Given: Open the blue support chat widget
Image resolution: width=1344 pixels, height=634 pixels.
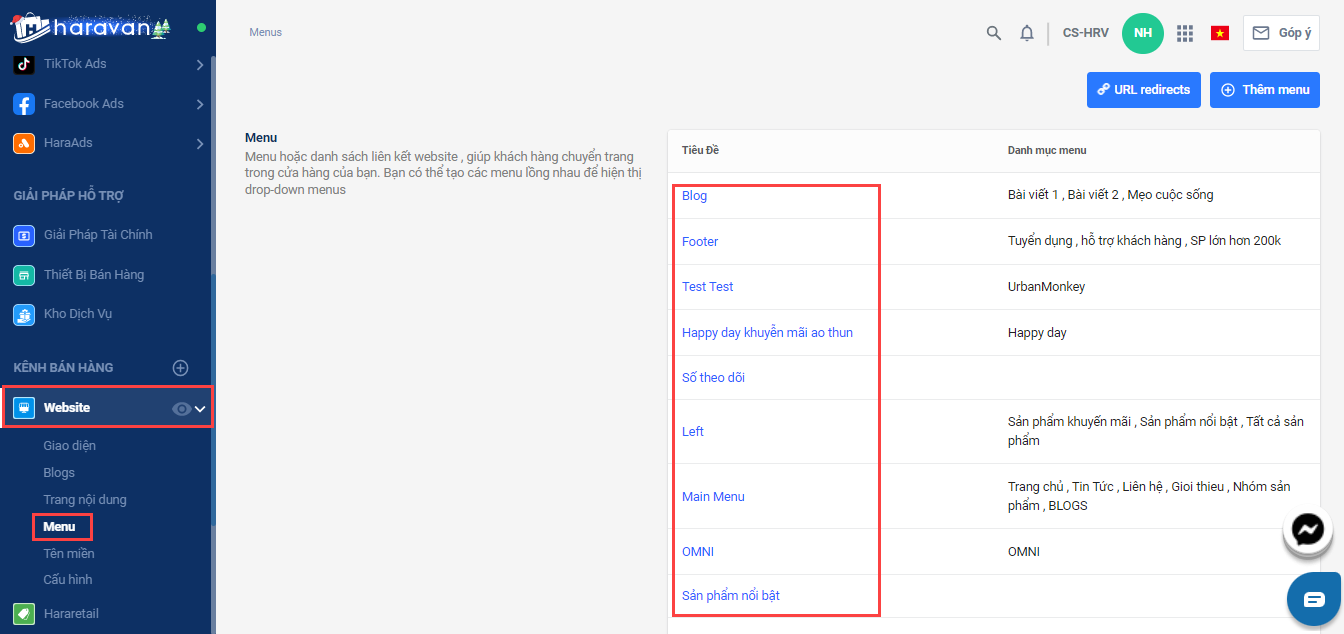Looking at the screenshot, I should [x=1313, y=599].
